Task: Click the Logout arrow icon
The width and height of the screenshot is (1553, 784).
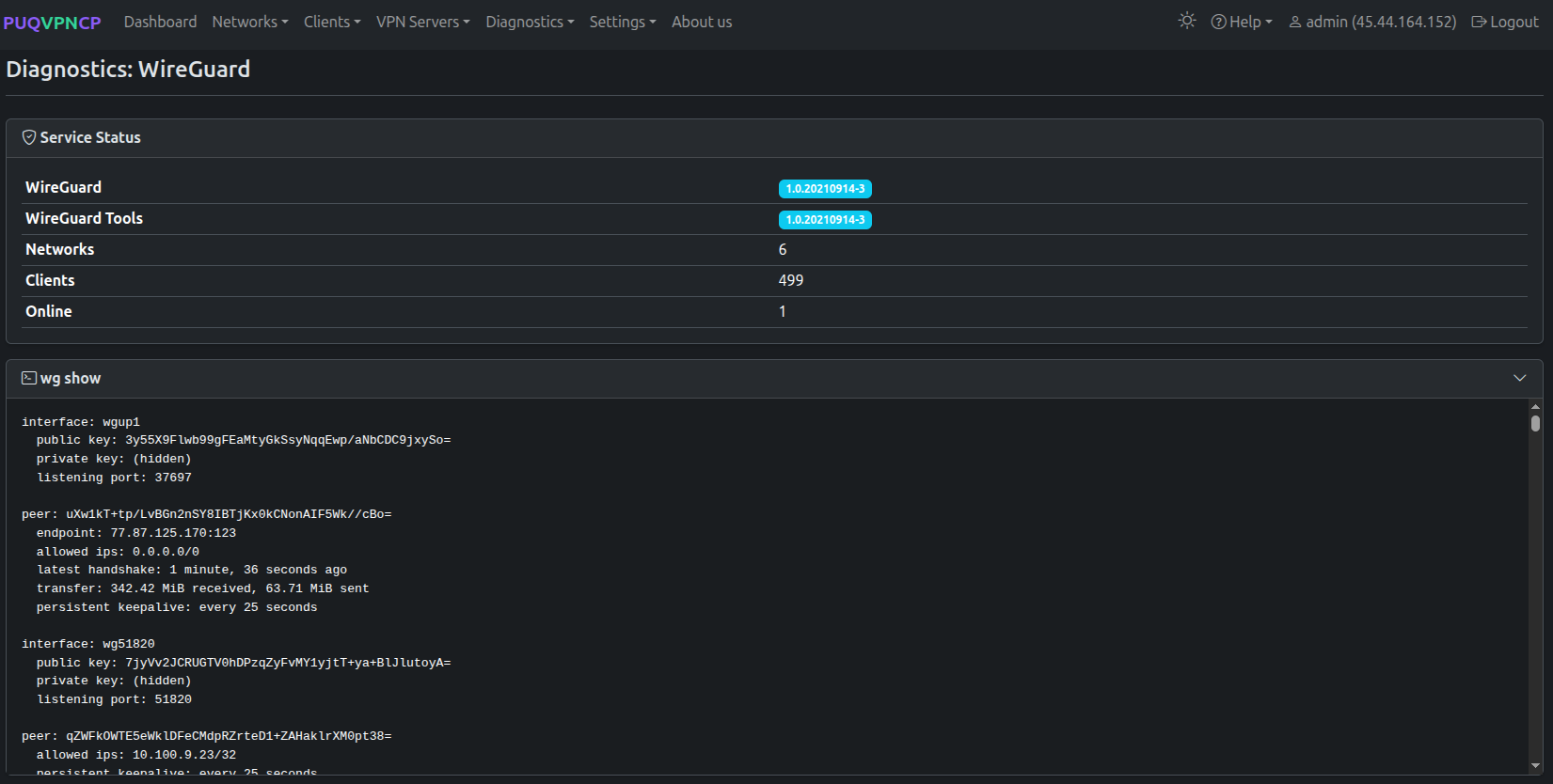Action: [1479, 22]
